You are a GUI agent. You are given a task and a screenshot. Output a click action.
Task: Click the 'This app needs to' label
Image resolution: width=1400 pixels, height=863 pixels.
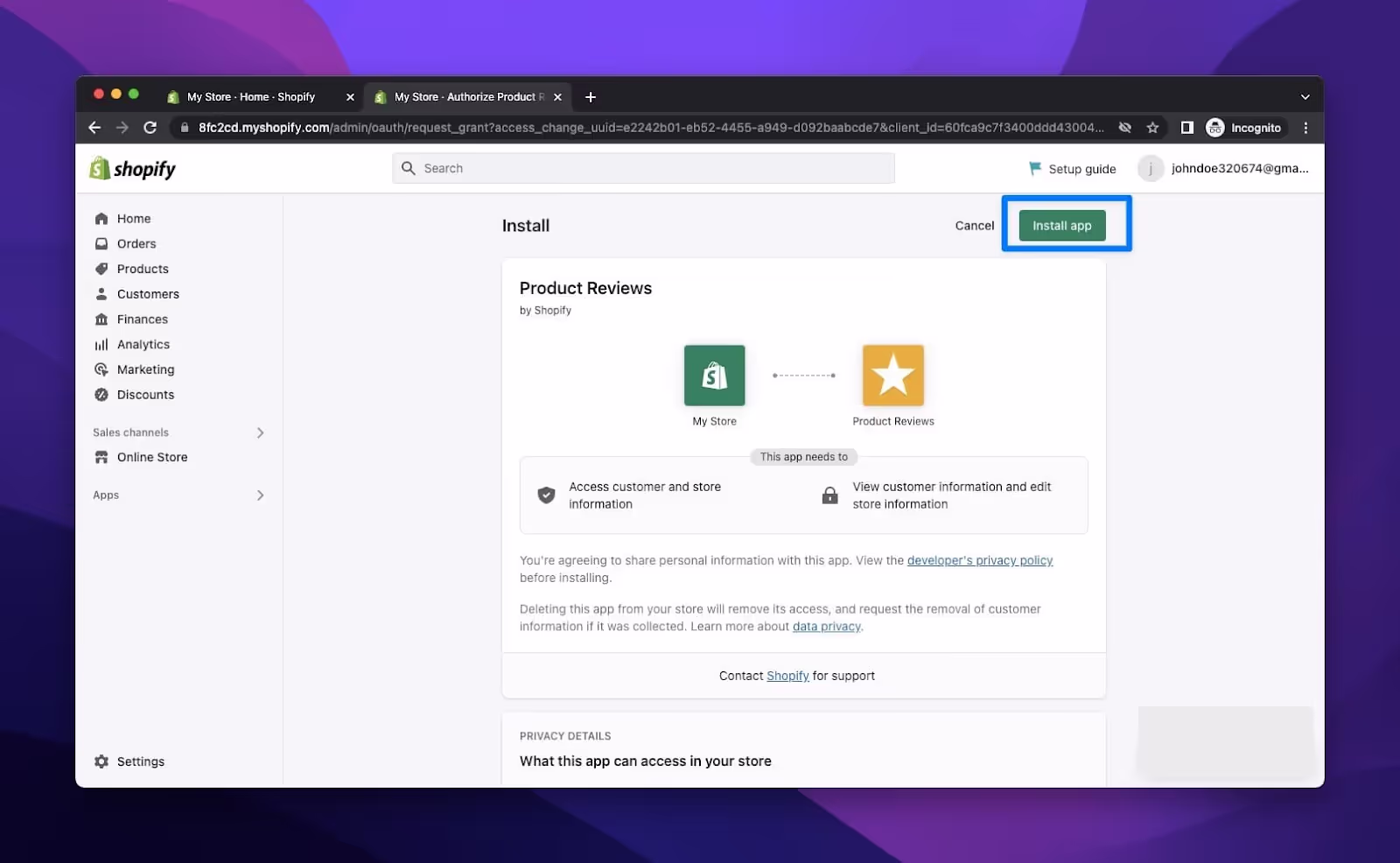[x=804, y=457]
